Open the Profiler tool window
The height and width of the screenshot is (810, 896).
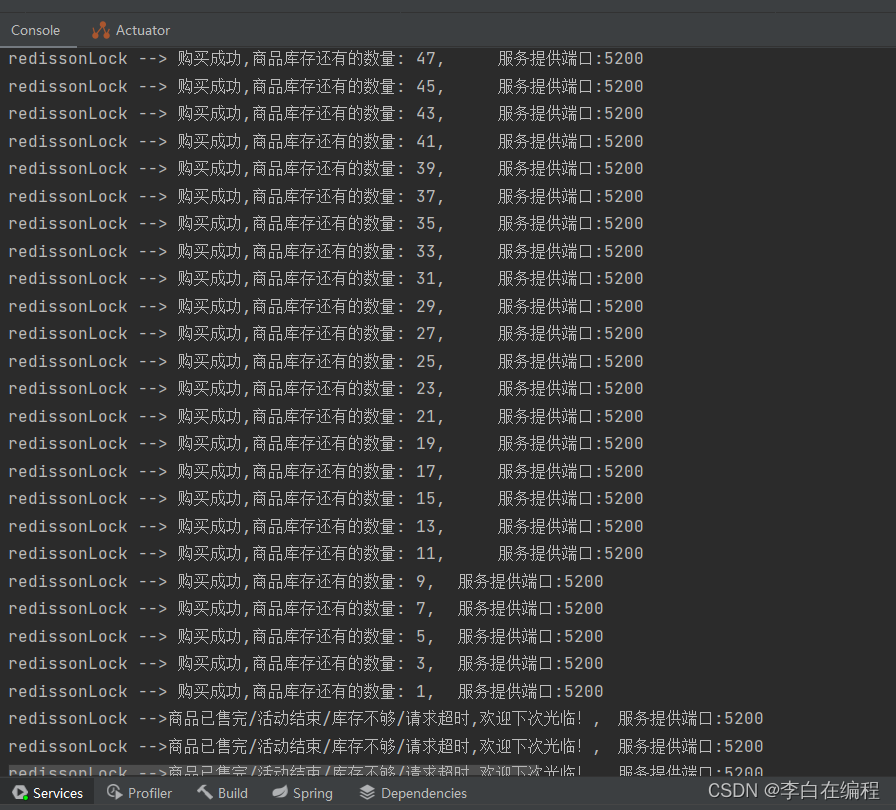[139, 793]
